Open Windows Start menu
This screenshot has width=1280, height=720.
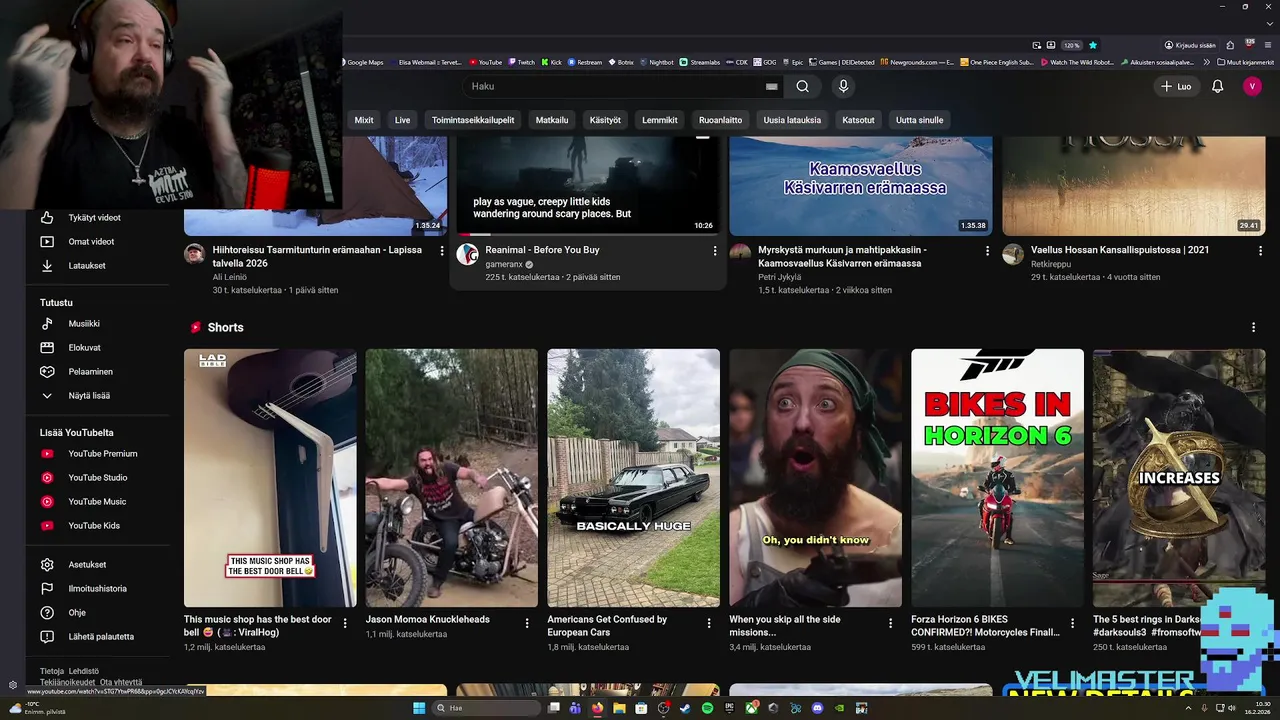[419, 708]
